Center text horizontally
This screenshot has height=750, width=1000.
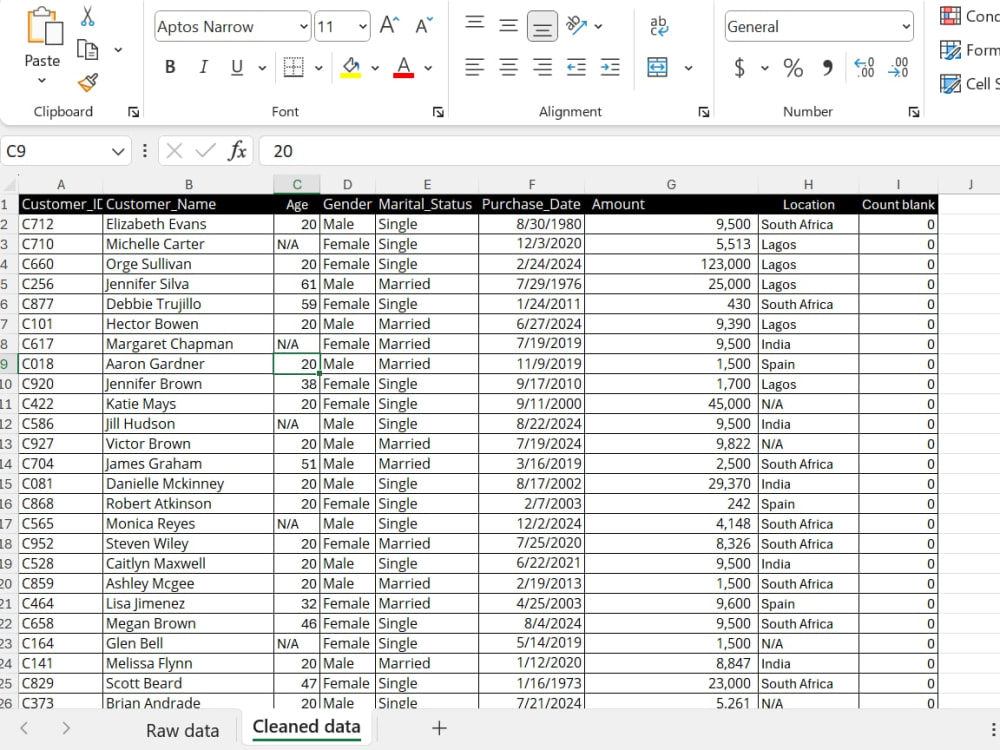point(508,67)
